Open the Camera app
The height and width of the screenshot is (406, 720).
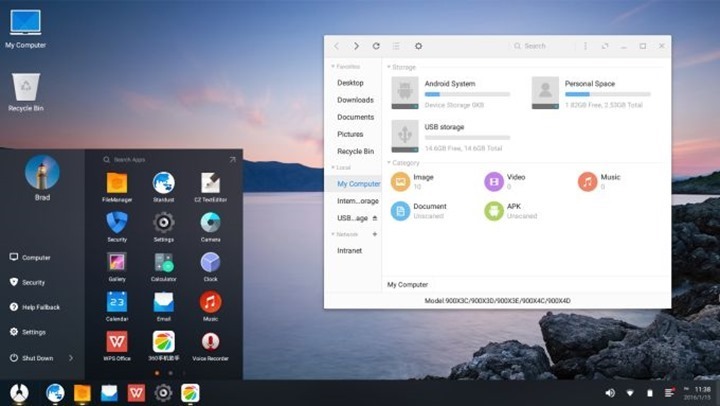click(210, 222)
